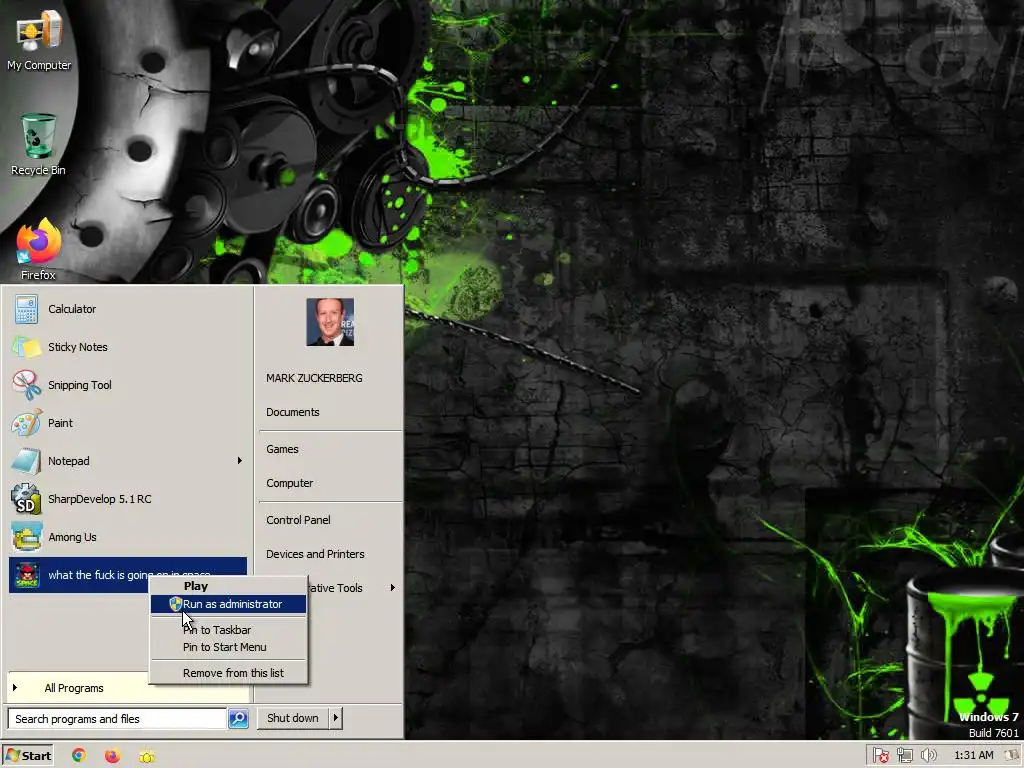
Task: Click the Sticky Notes icon
Action: tap(26, 347)
